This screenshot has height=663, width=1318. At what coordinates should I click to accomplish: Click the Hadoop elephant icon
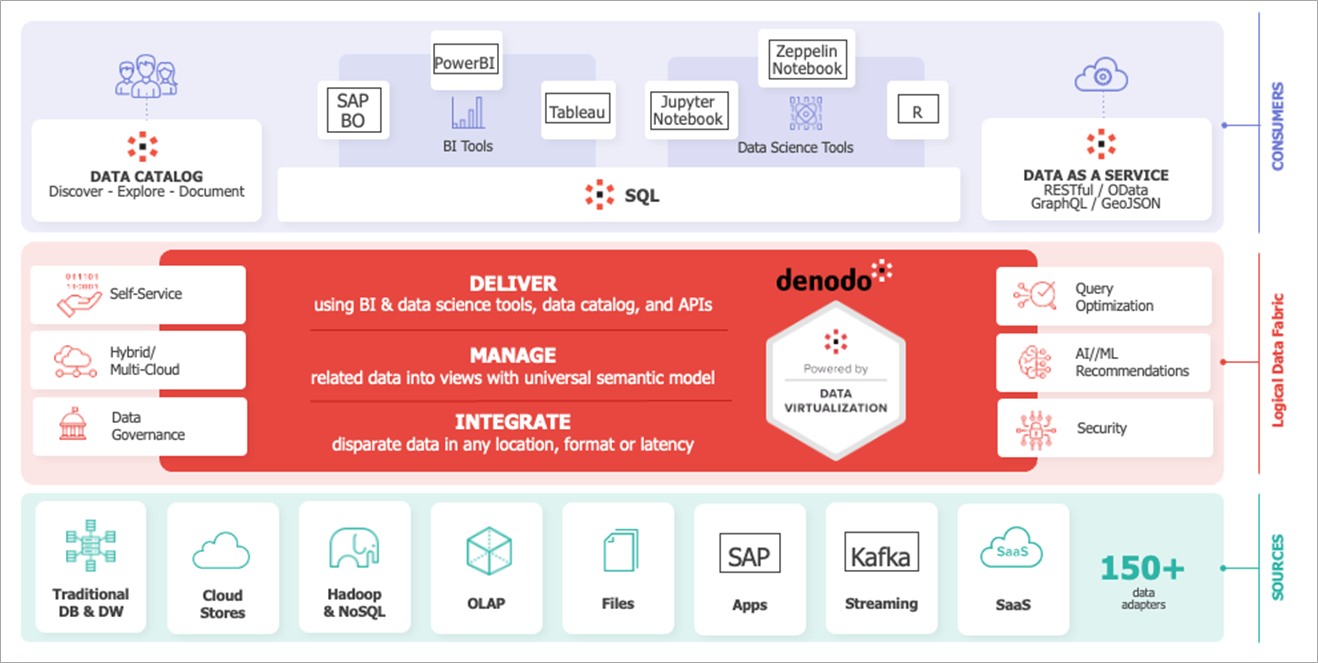[354, 549]
